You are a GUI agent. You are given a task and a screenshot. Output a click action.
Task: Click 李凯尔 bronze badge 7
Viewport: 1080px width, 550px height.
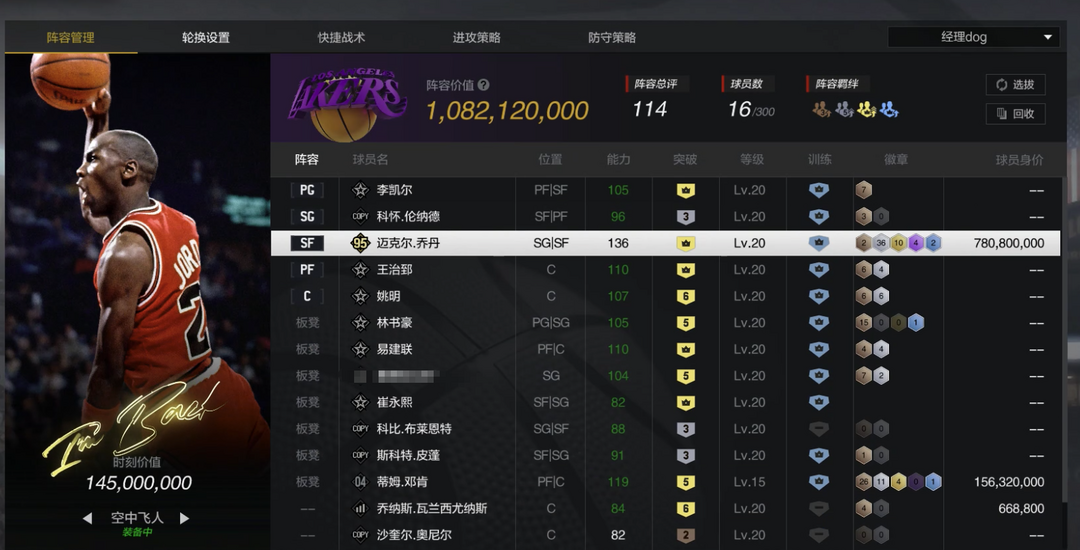(x=864, y=190)
